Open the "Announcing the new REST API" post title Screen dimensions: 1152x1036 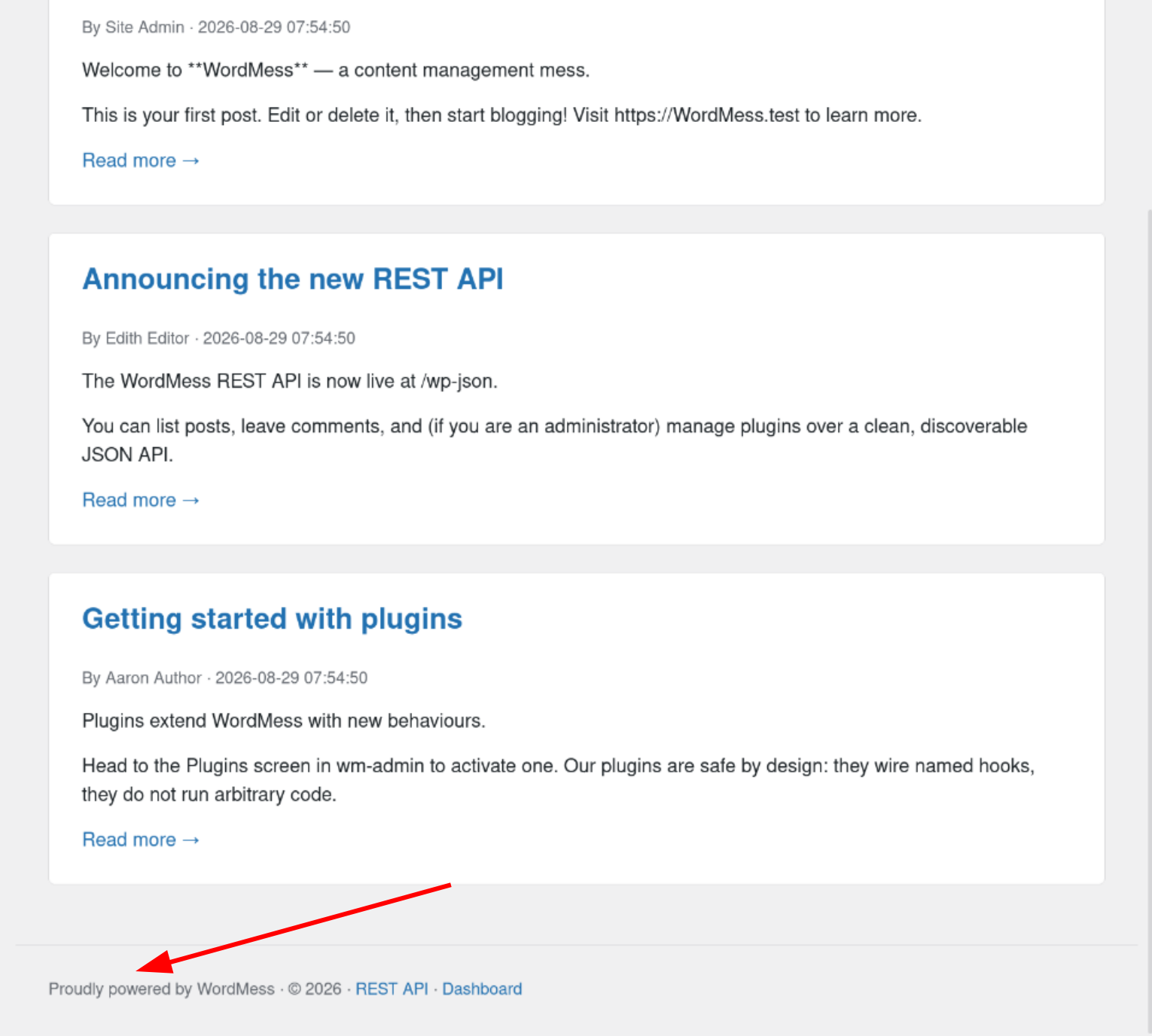tap(293, 279)
